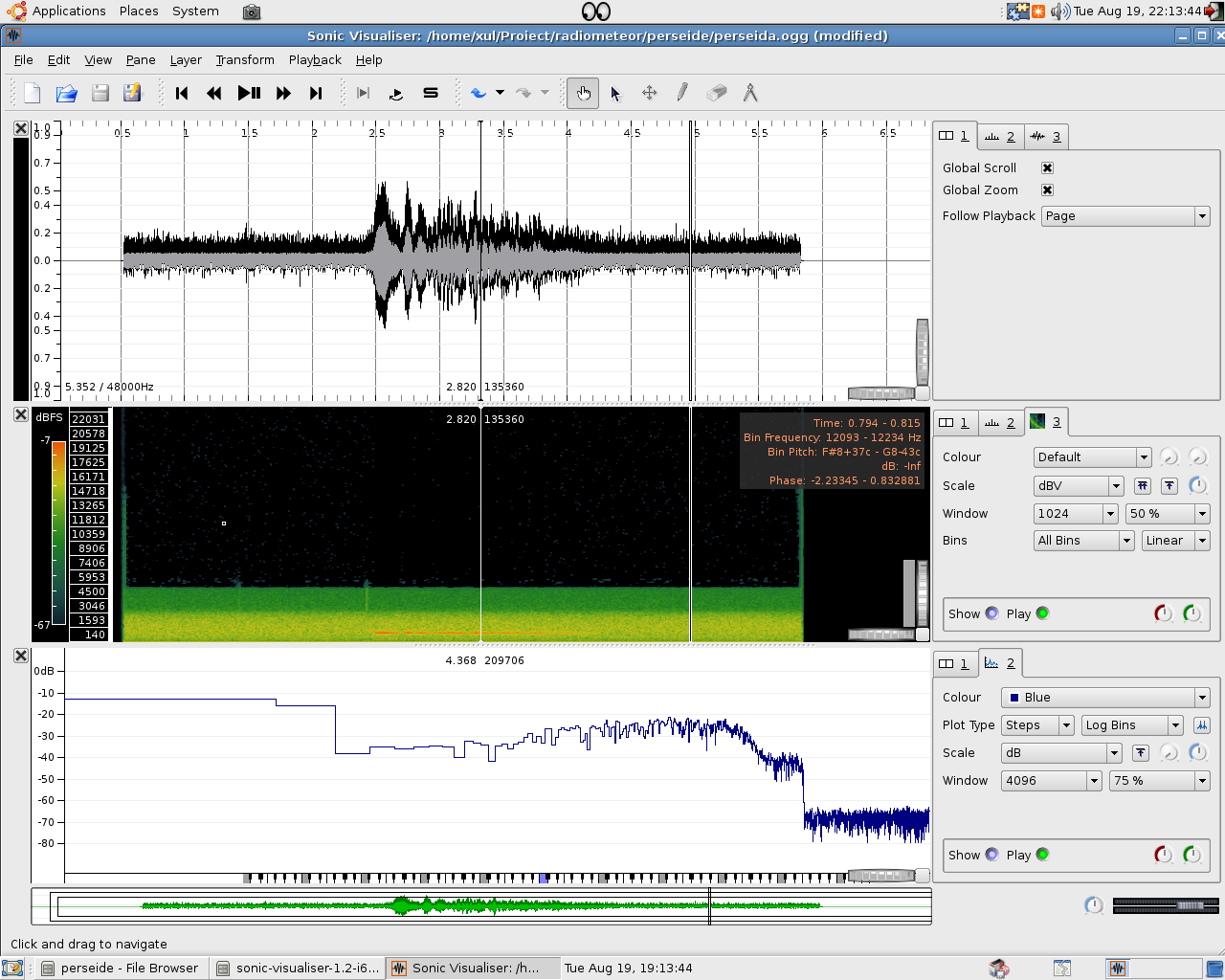Adjust spectrogram playback pan red dial
The height and width of the screenshot is (980, 1225).
pyautogui.click(x=1163, y=613)
